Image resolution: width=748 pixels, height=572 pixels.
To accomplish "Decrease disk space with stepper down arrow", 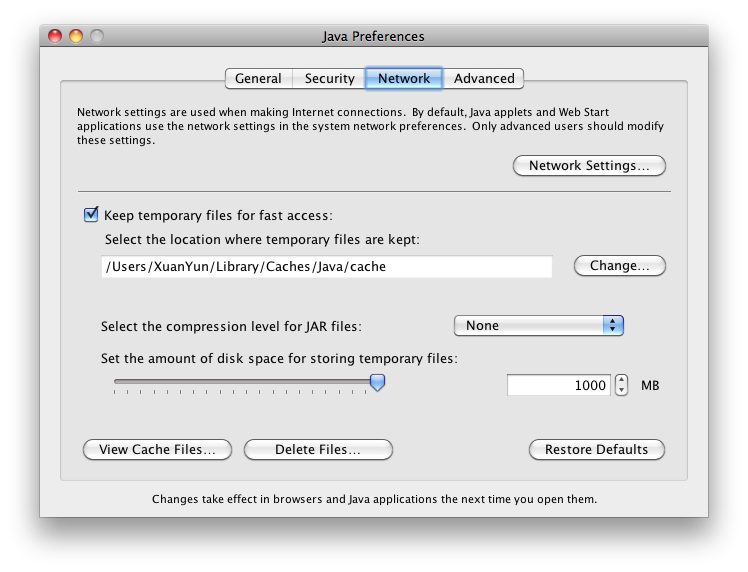I will click(621, 390).
